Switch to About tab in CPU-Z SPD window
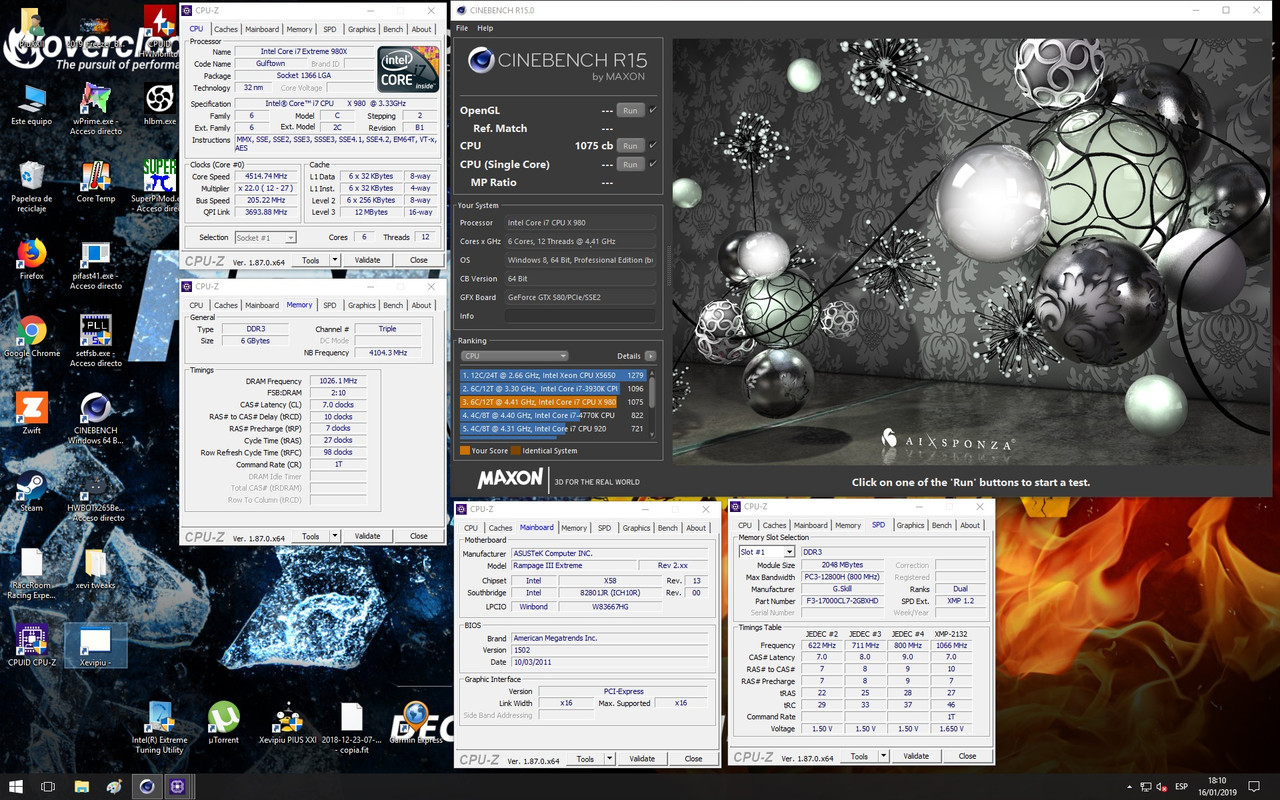Screen dimensions: 1280x800 tap(970, 525)
